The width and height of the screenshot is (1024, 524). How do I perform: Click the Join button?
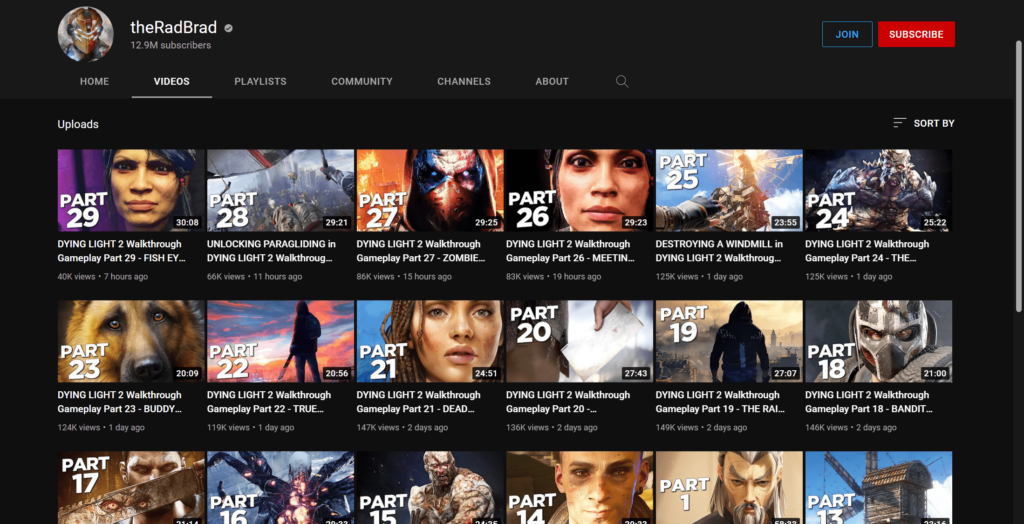(847, 35)
